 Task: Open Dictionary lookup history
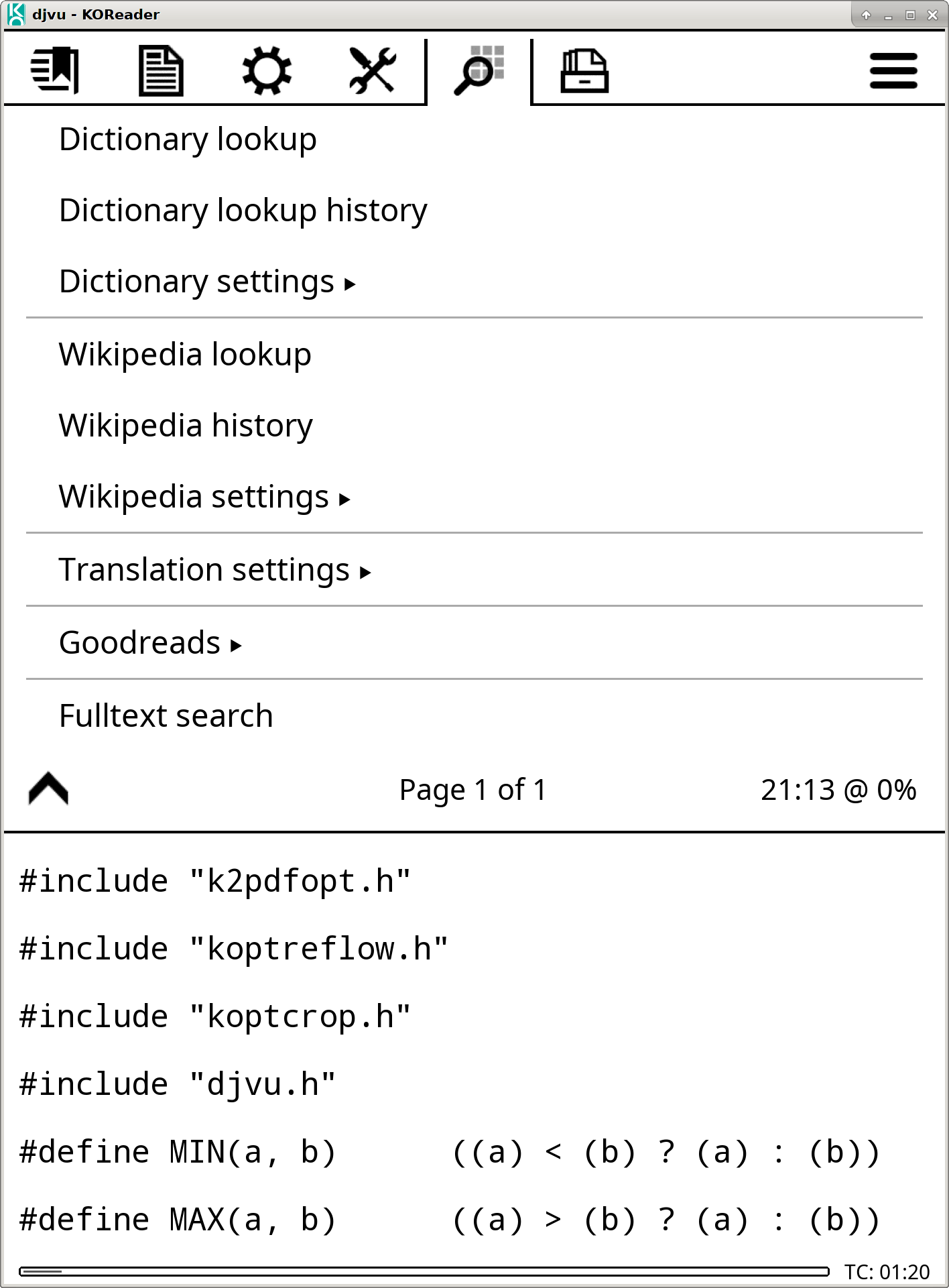pos(242,210)
